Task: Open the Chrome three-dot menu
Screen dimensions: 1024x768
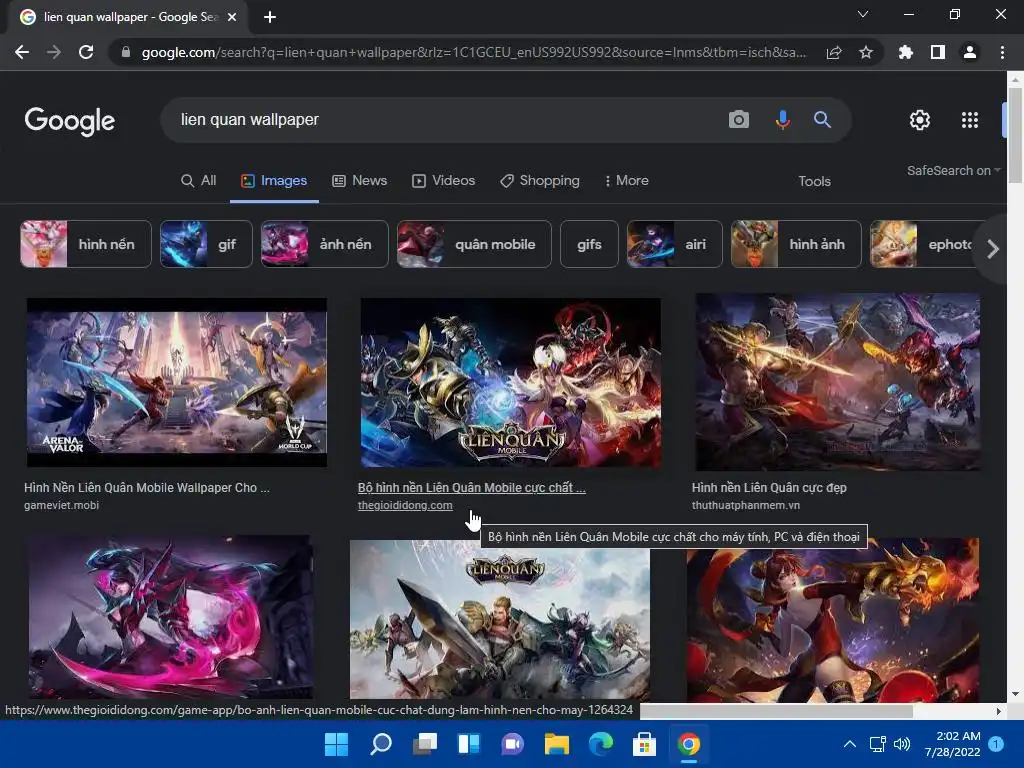Action: [1002, 52]
